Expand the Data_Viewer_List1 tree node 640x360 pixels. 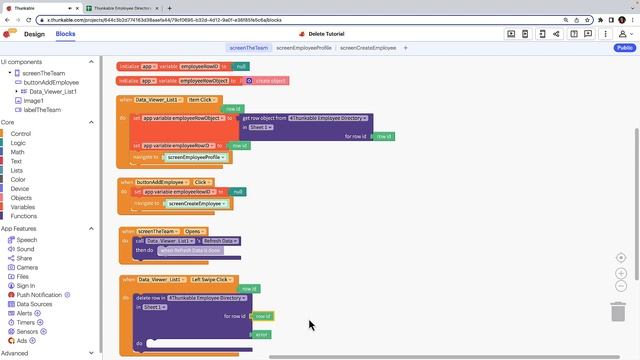pyautogui.click(x=16, y=91)
